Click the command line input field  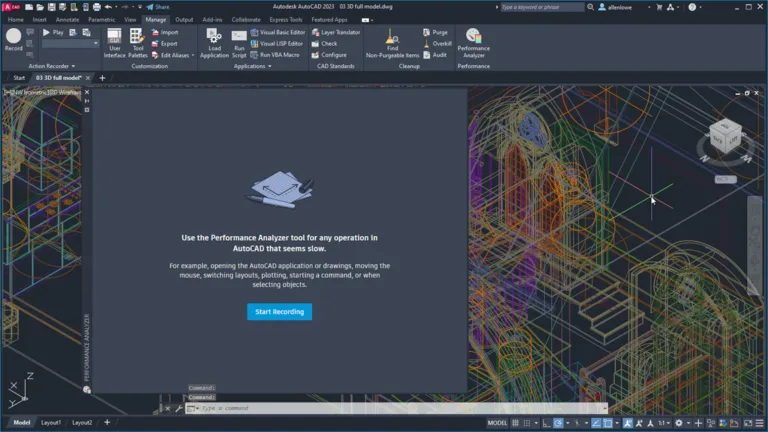point(400,408)
